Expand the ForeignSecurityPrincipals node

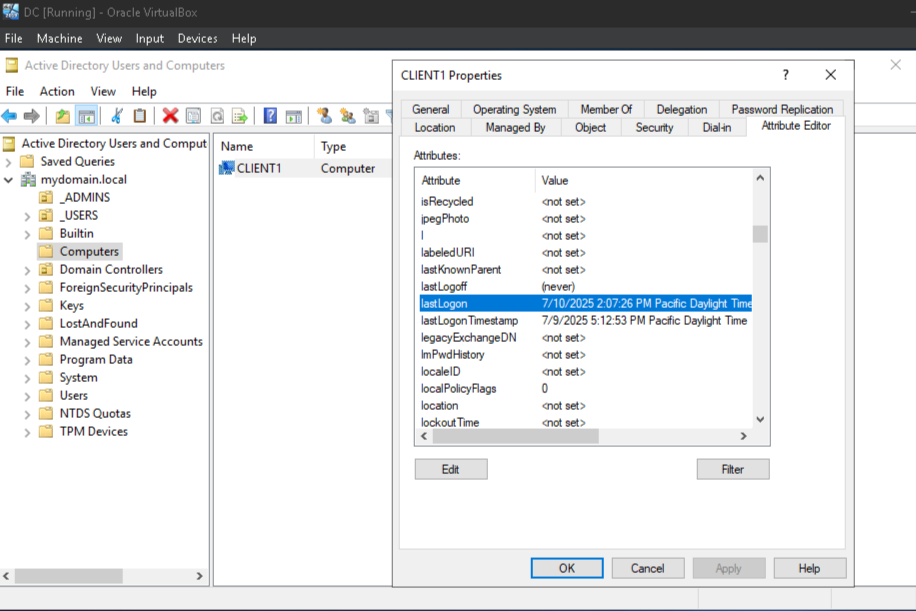click(x=27, y=288)
